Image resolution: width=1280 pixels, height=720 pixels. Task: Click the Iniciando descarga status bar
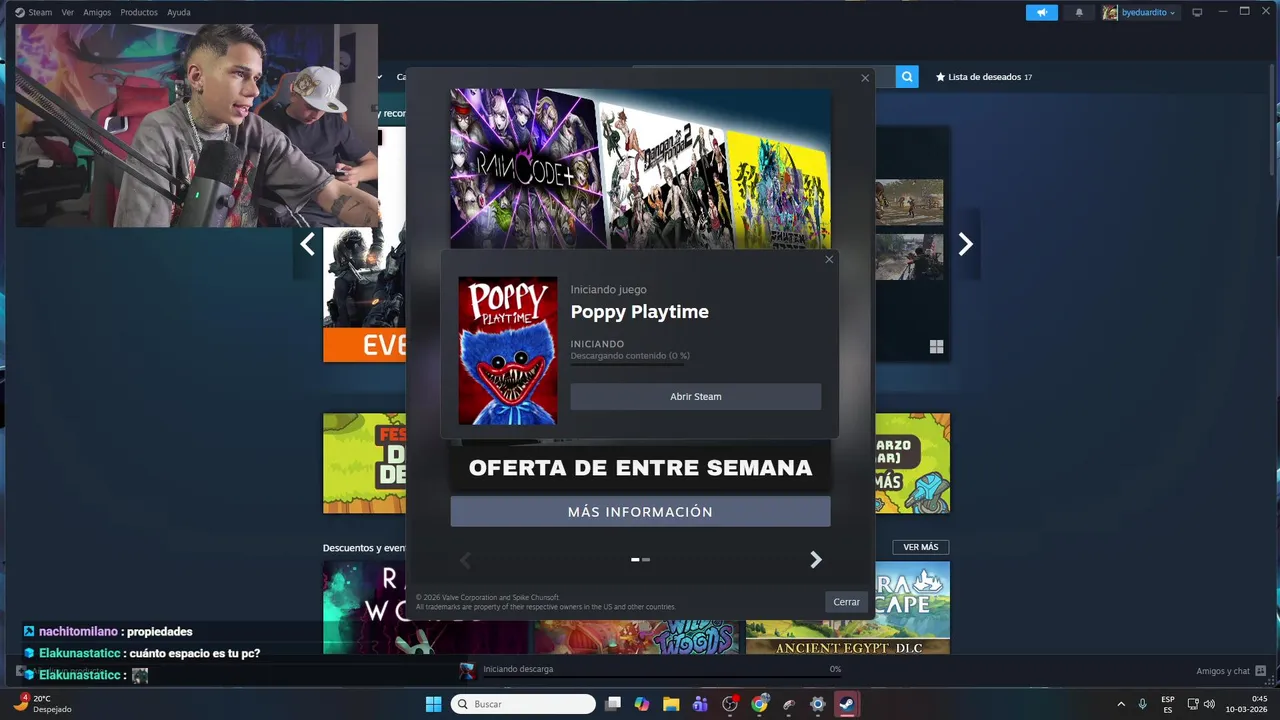tap(660, 669)
